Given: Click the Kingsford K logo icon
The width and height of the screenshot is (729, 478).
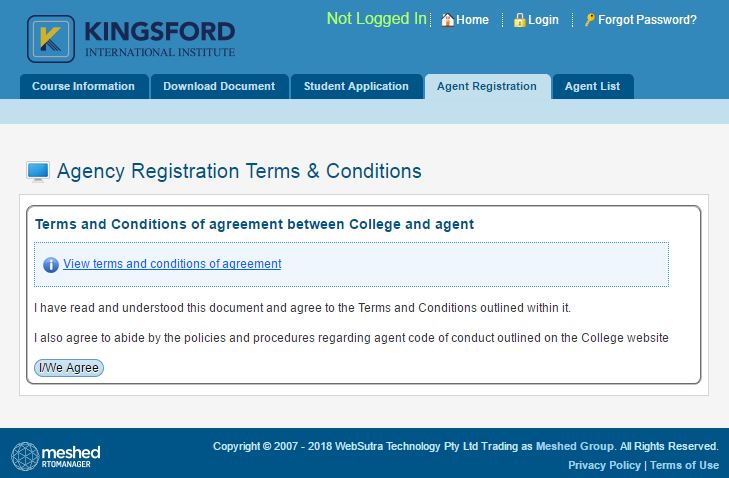Looking at the screenshot, I should click(51, 39).
